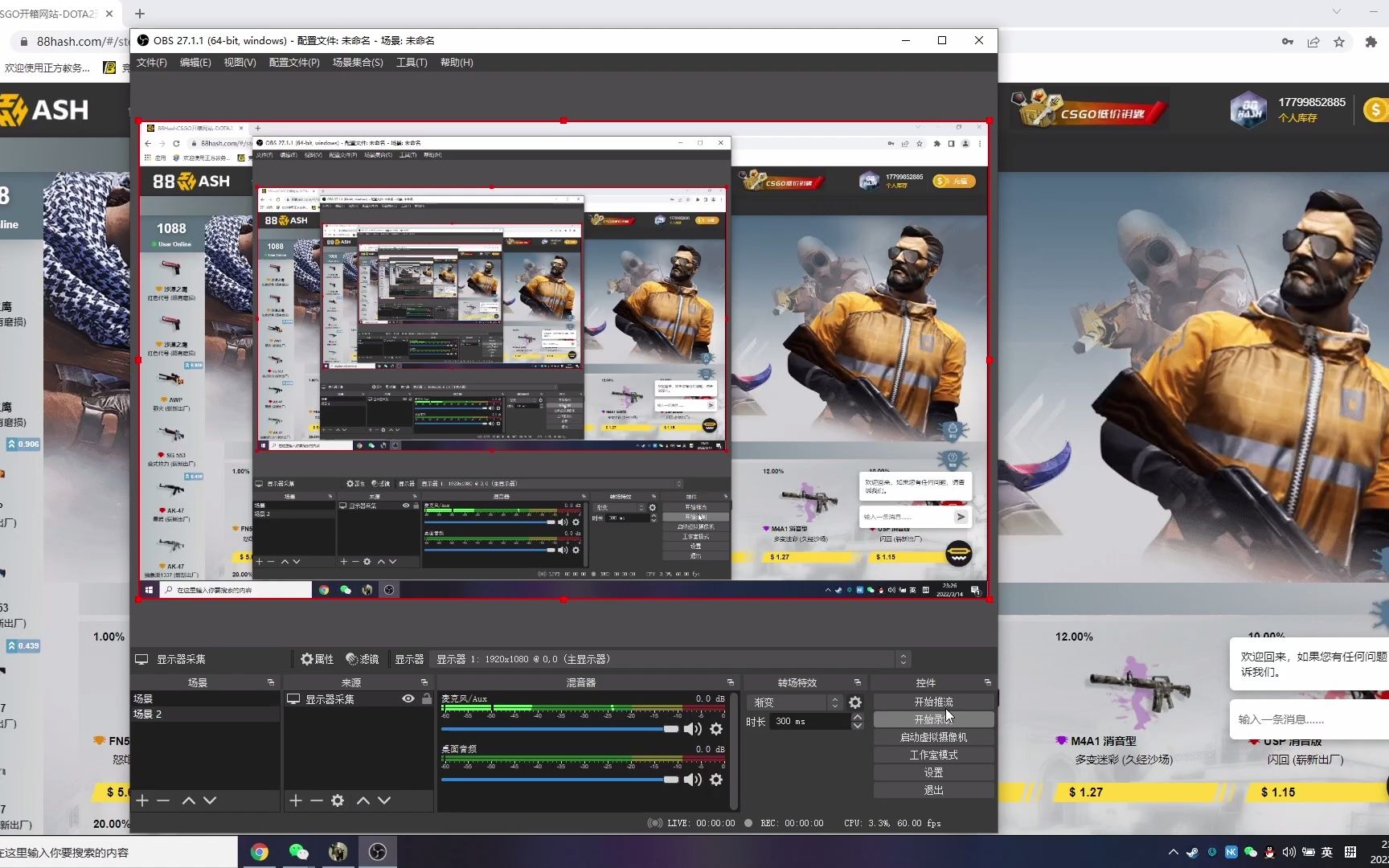Open 帮助(H) menu
Screen dimensions: 1389x868
tap(457, 63)
